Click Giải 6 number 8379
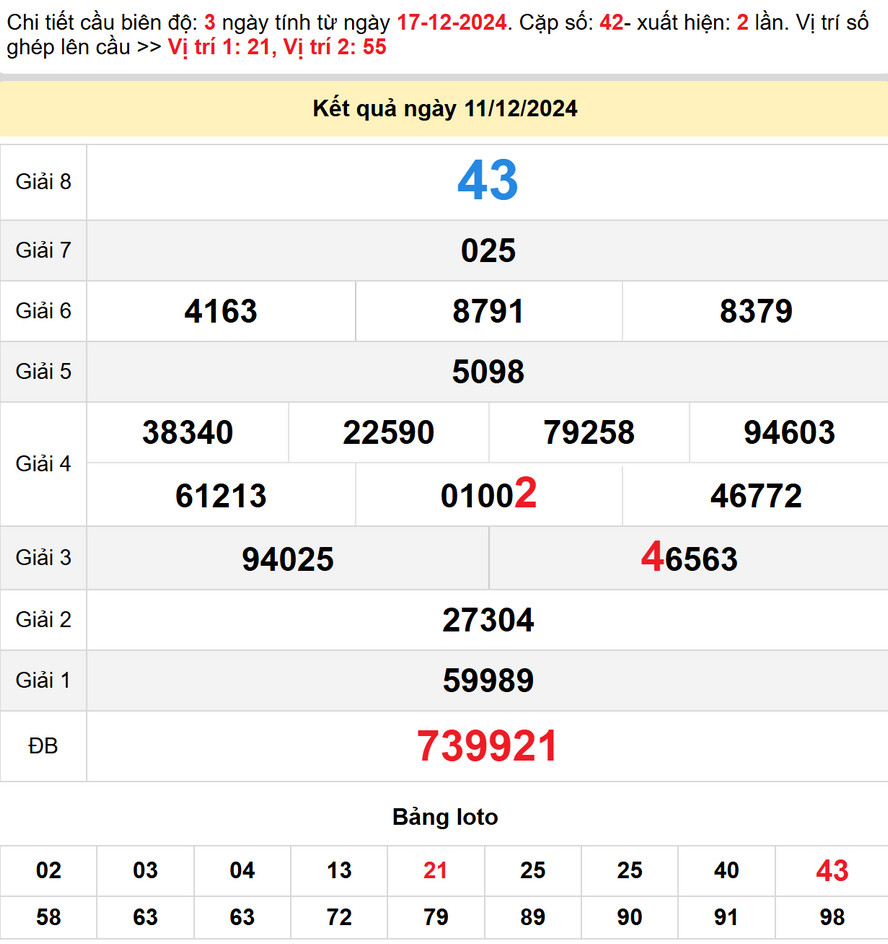Screen dimensions: 888x944 [x=755, y=311]
